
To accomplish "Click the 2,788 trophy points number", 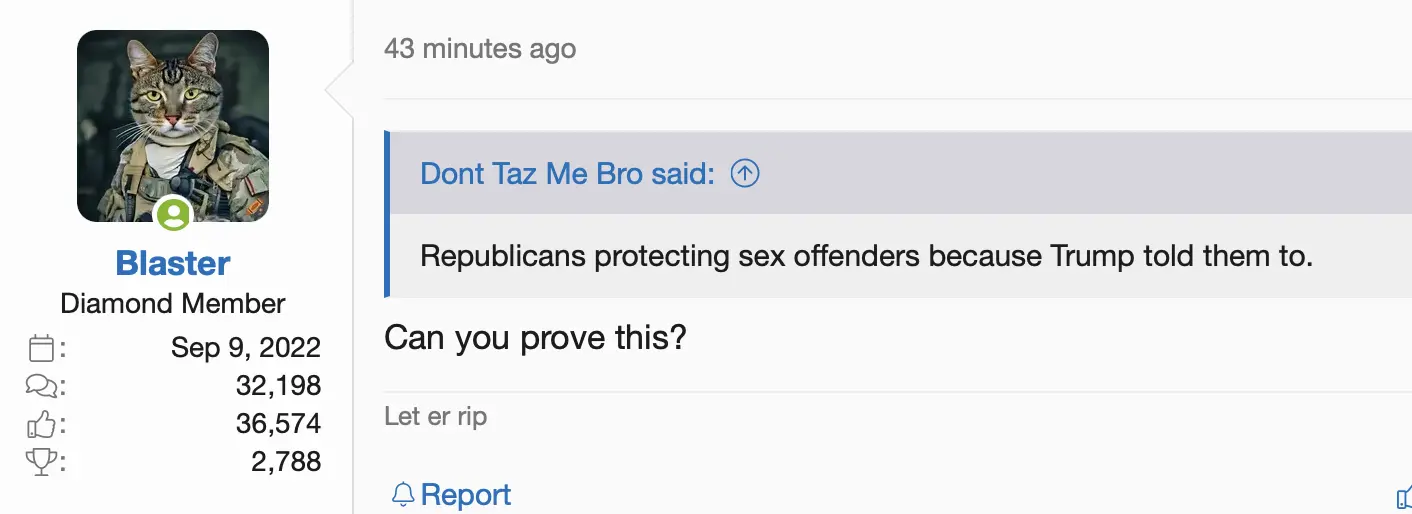I will pyautogui.click(x=286, y=462).
